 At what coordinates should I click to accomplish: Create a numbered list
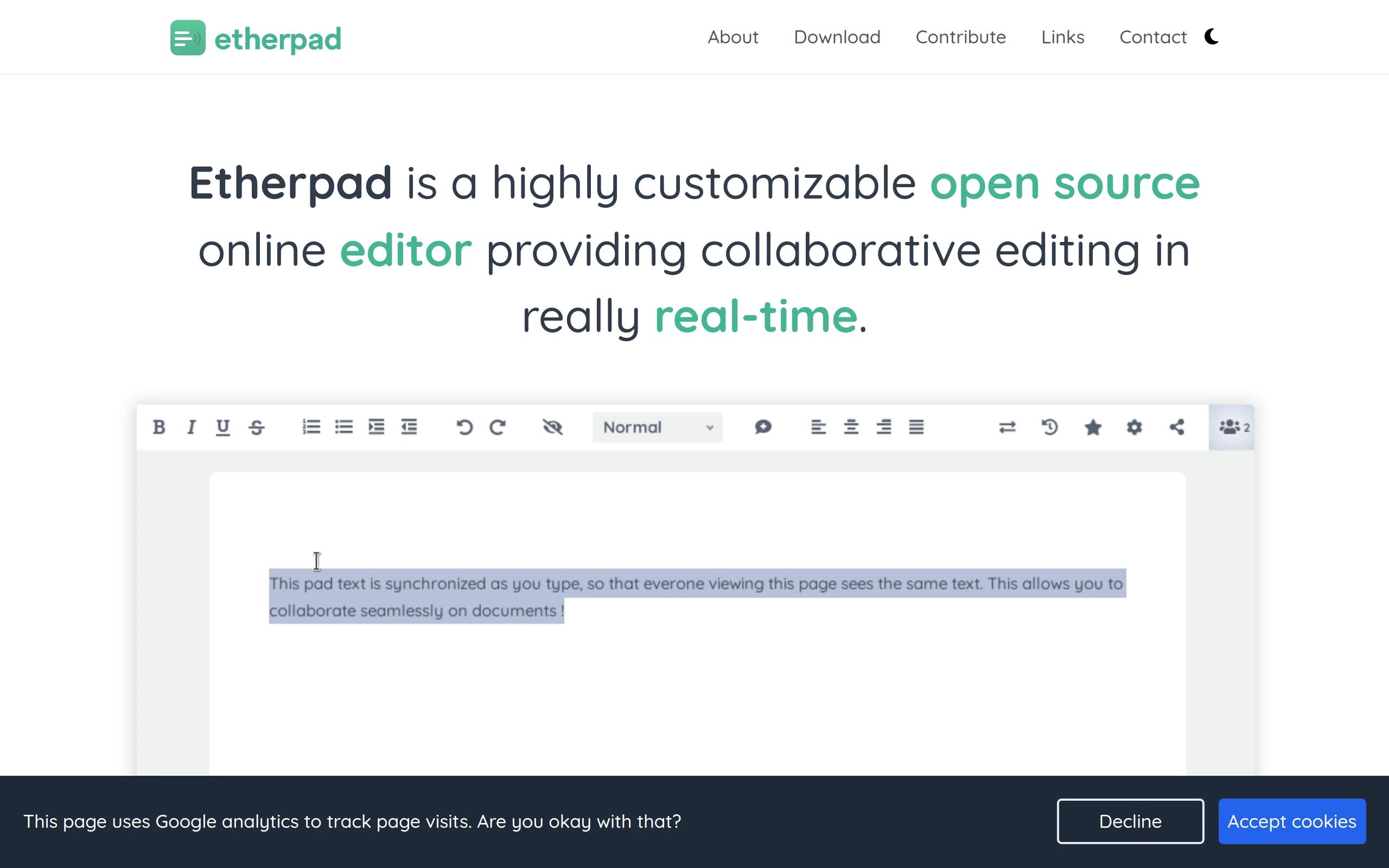point(310,427)
